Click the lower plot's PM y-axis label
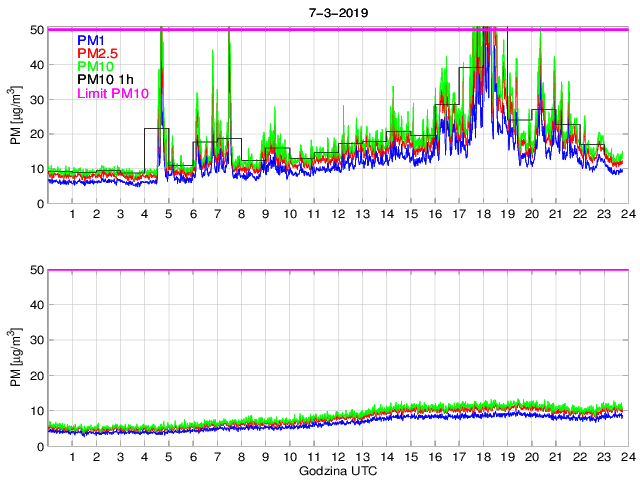This screenshot has height=480, width=640. [x=15, y=359]
